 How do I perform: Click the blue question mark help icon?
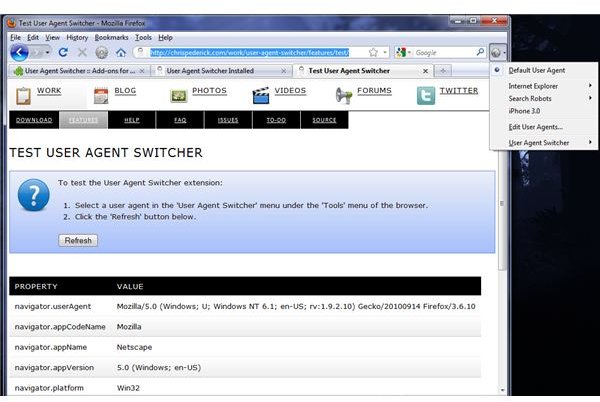pos(34,195)
